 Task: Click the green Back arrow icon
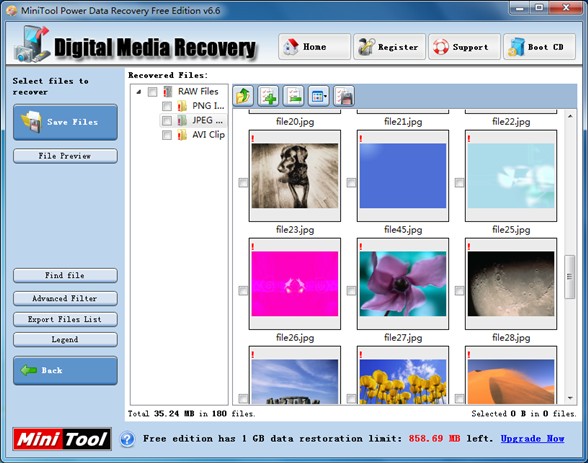click(29, 370)
